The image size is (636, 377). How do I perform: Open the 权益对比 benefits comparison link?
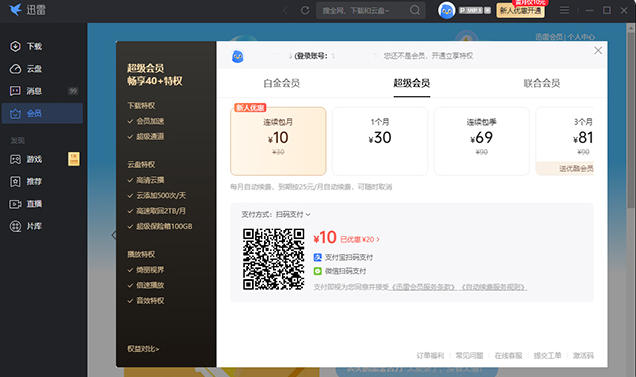click(143, 349)
